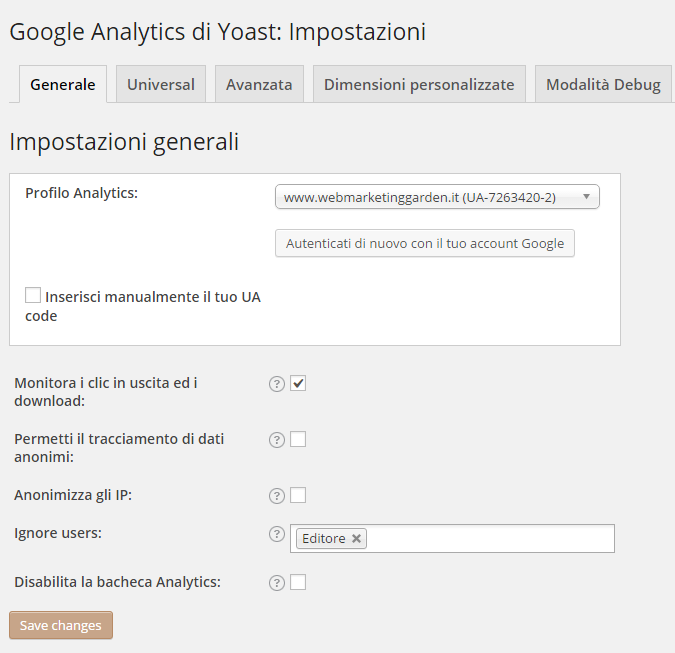This screenshot has width=675, height=653.
Task: Remove the Editore tag
Action: 356,538
